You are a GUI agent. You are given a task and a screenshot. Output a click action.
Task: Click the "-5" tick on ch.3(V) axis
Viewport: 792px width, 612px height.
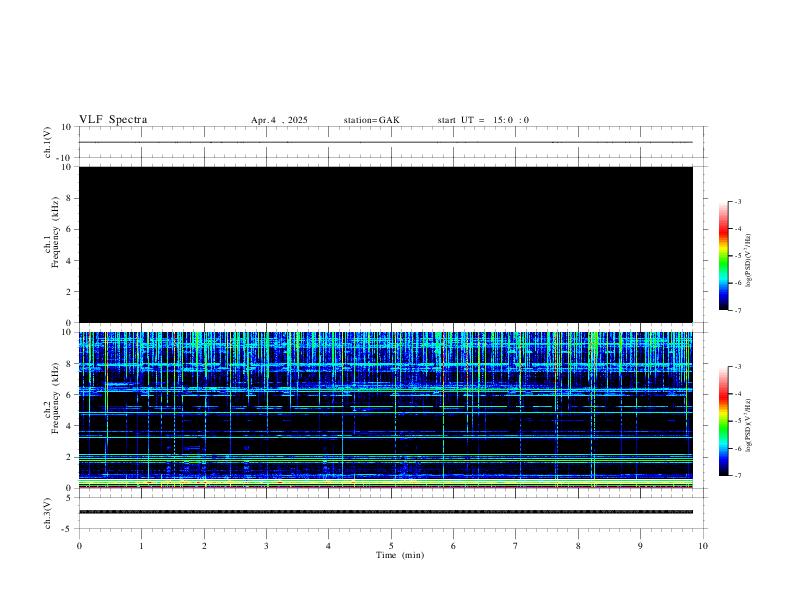[68, 529]
